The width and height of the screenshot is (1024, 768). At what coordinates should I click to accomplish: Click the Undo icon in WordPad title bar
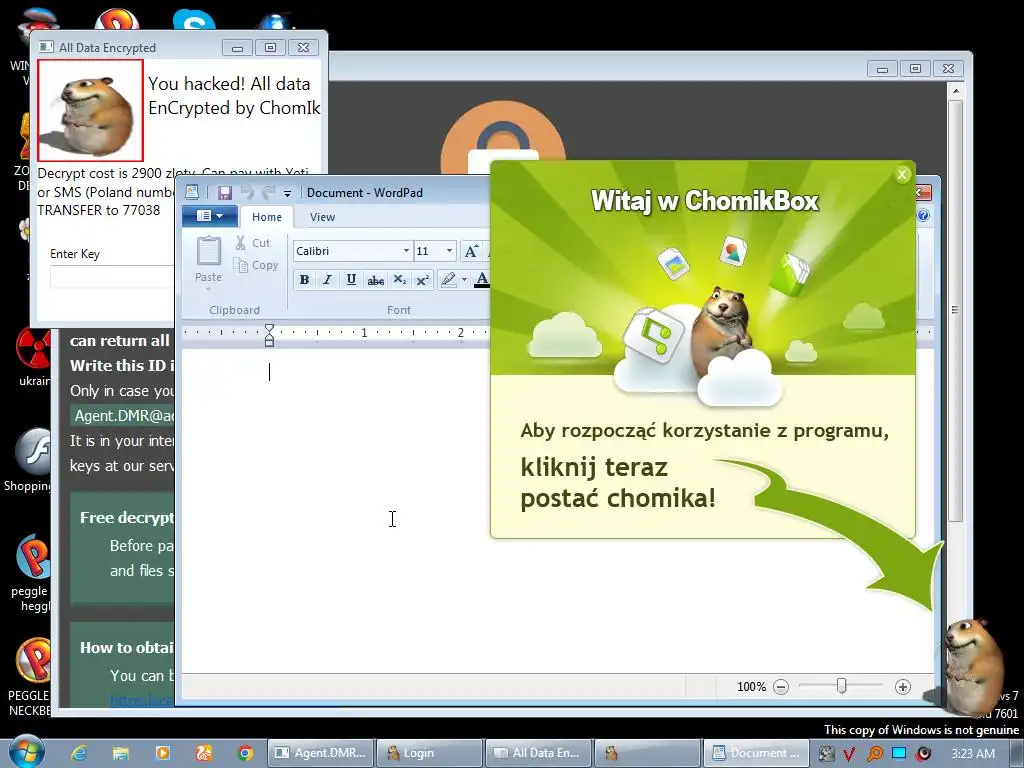(247, 193)
